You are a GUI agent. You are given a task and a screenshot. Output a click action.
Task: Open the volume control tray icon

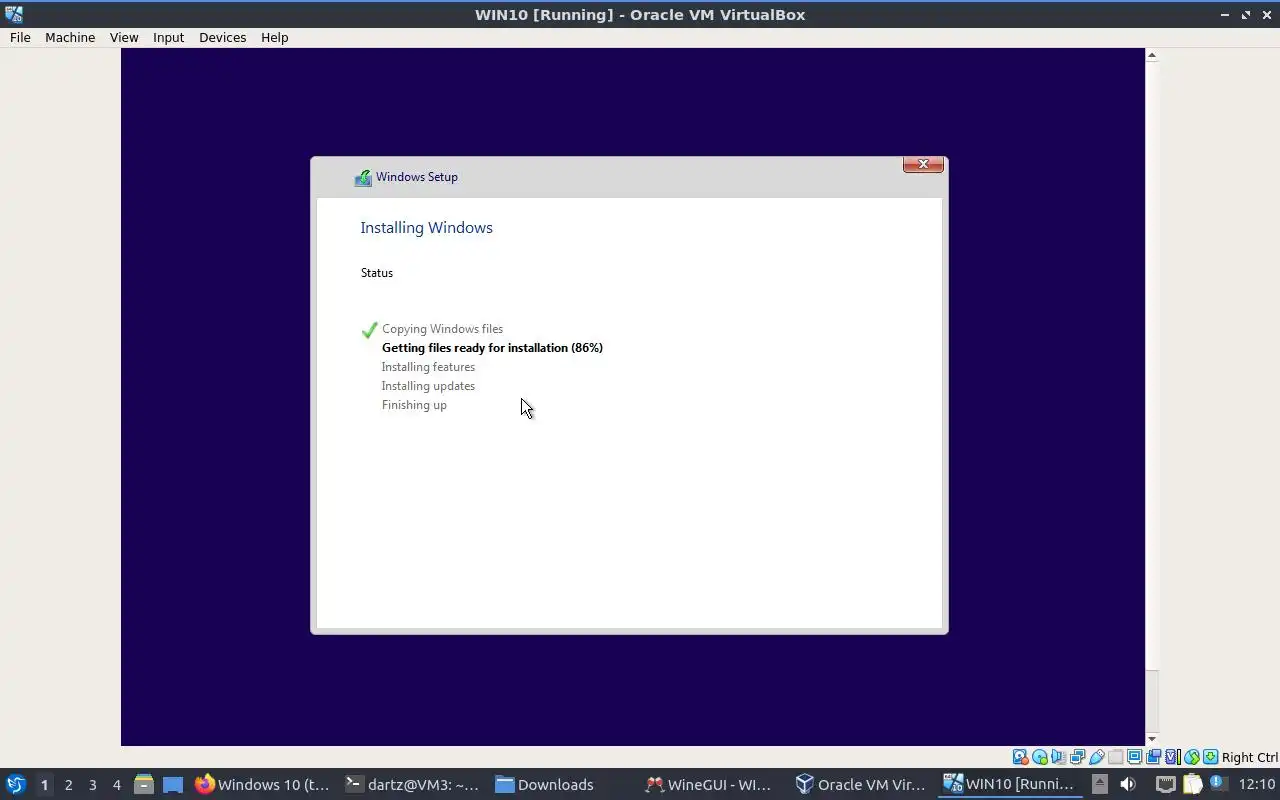coord(1128,784)
